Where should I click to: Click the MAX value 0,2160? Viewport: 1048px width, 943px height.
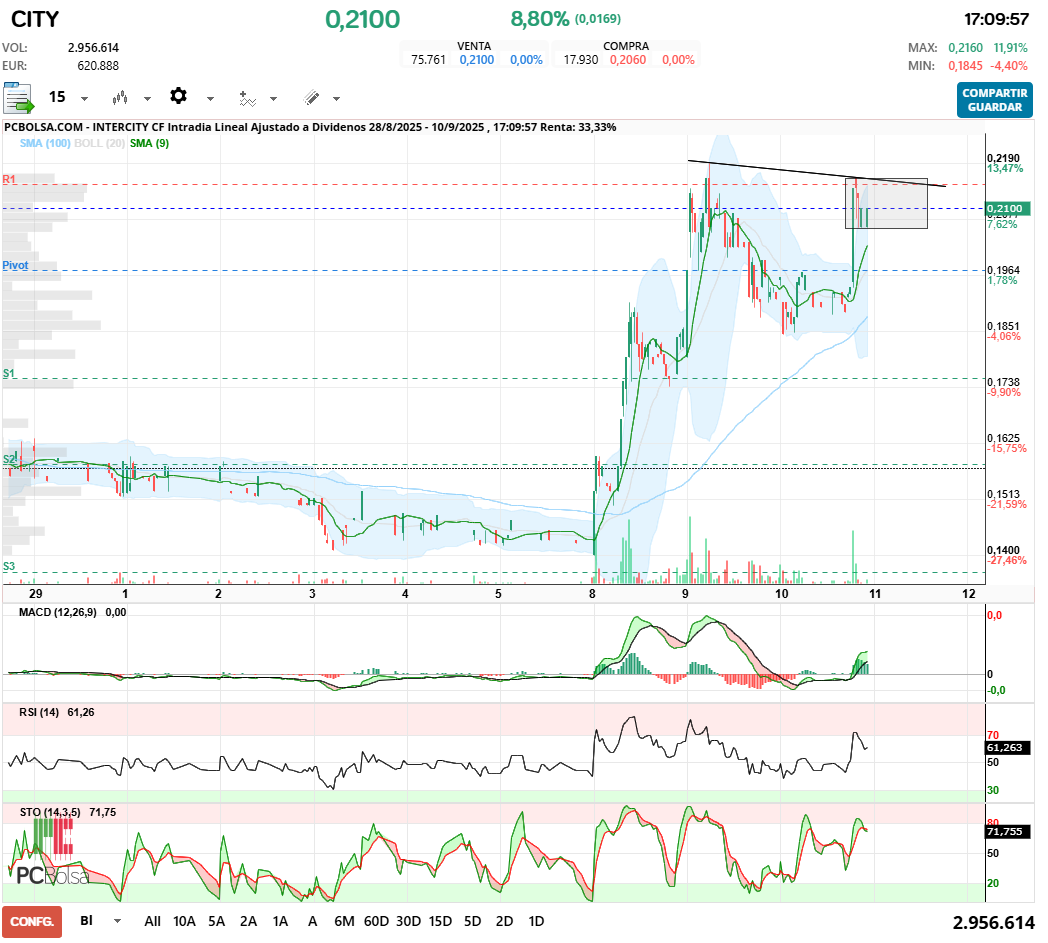(x=965, y=48)
